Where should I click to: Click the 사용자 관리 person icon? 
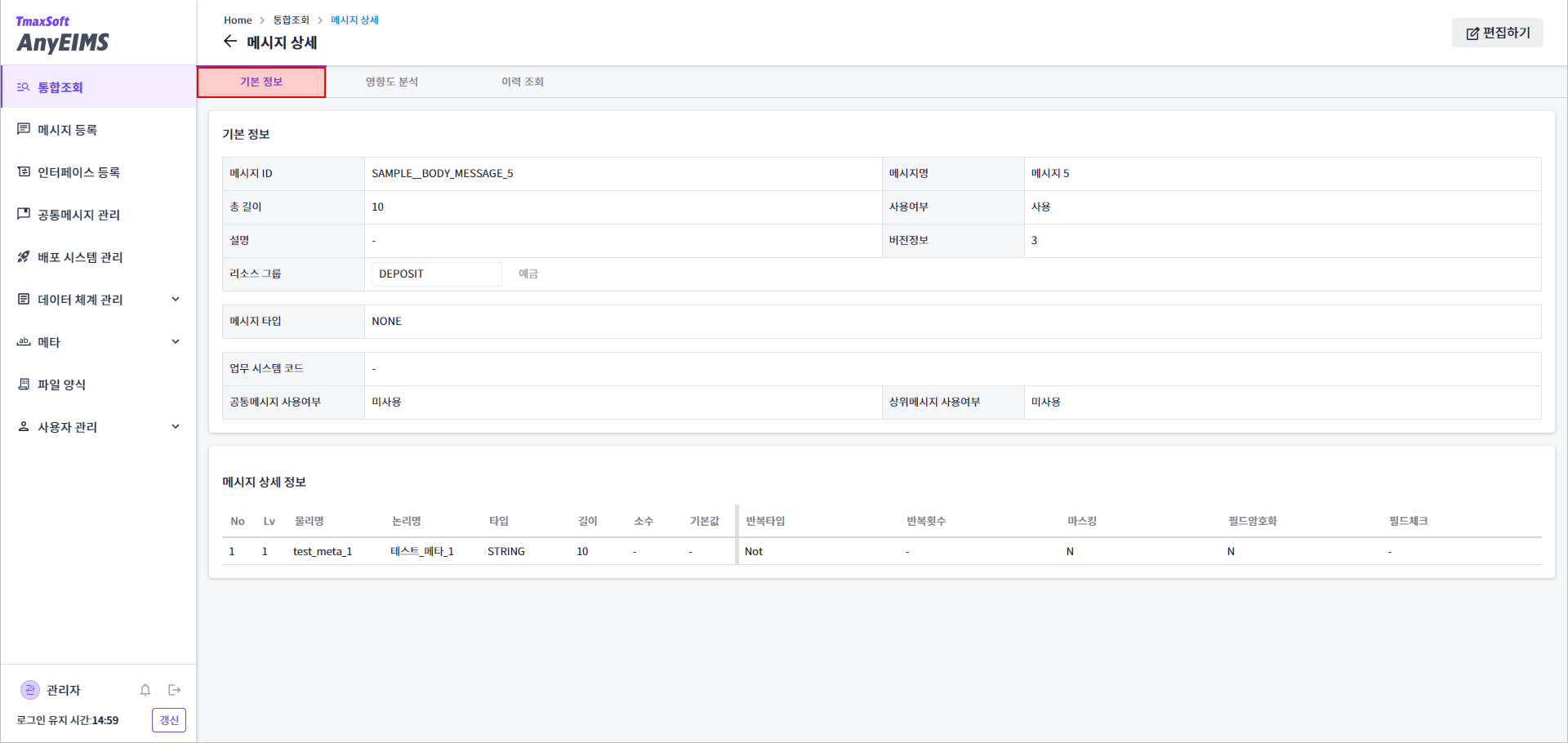(x=24, y=426)
